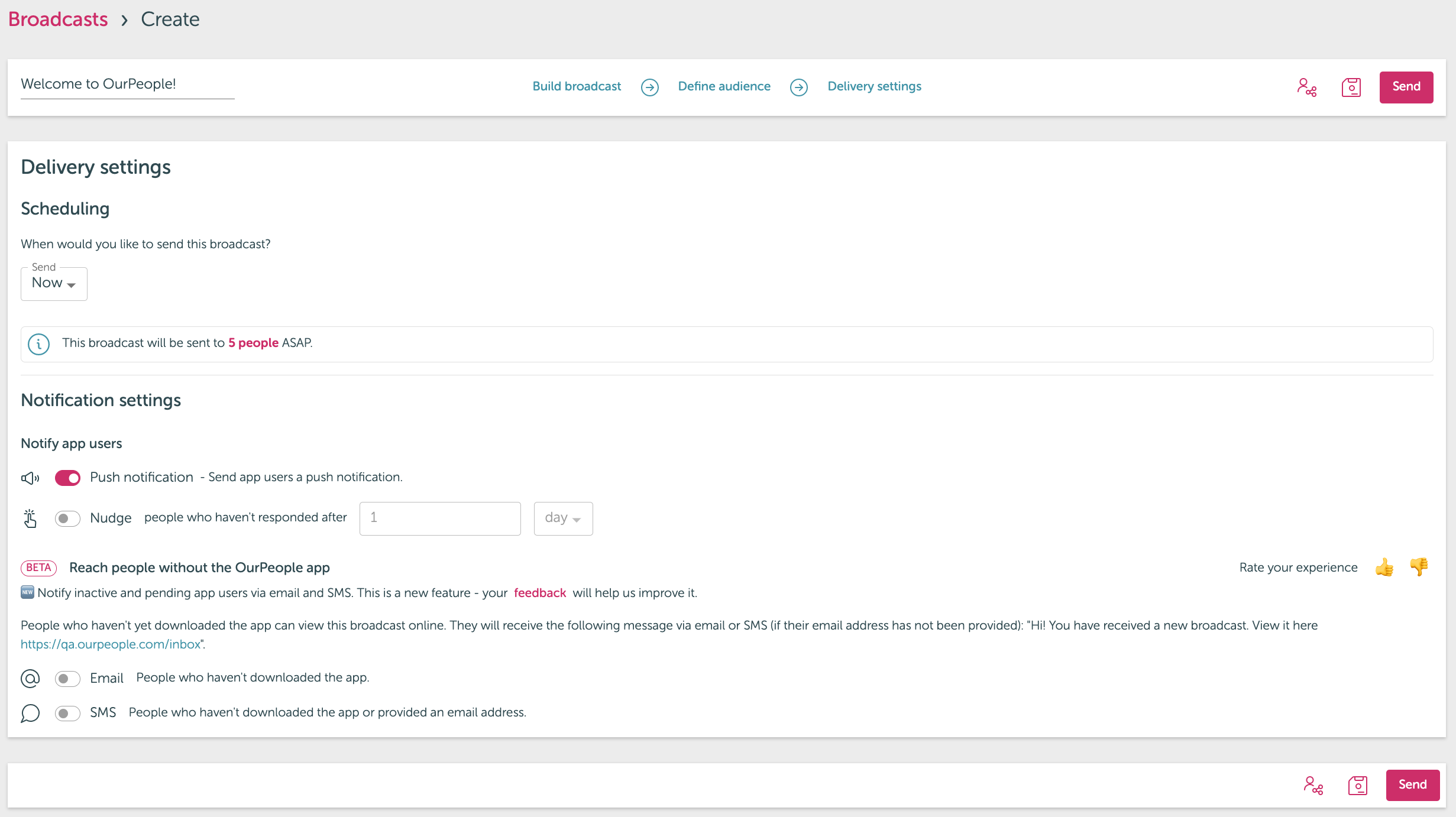This screenshot has width=1456, height=817.
Task: Click the email at-sign icon
Action: point(30,678)
